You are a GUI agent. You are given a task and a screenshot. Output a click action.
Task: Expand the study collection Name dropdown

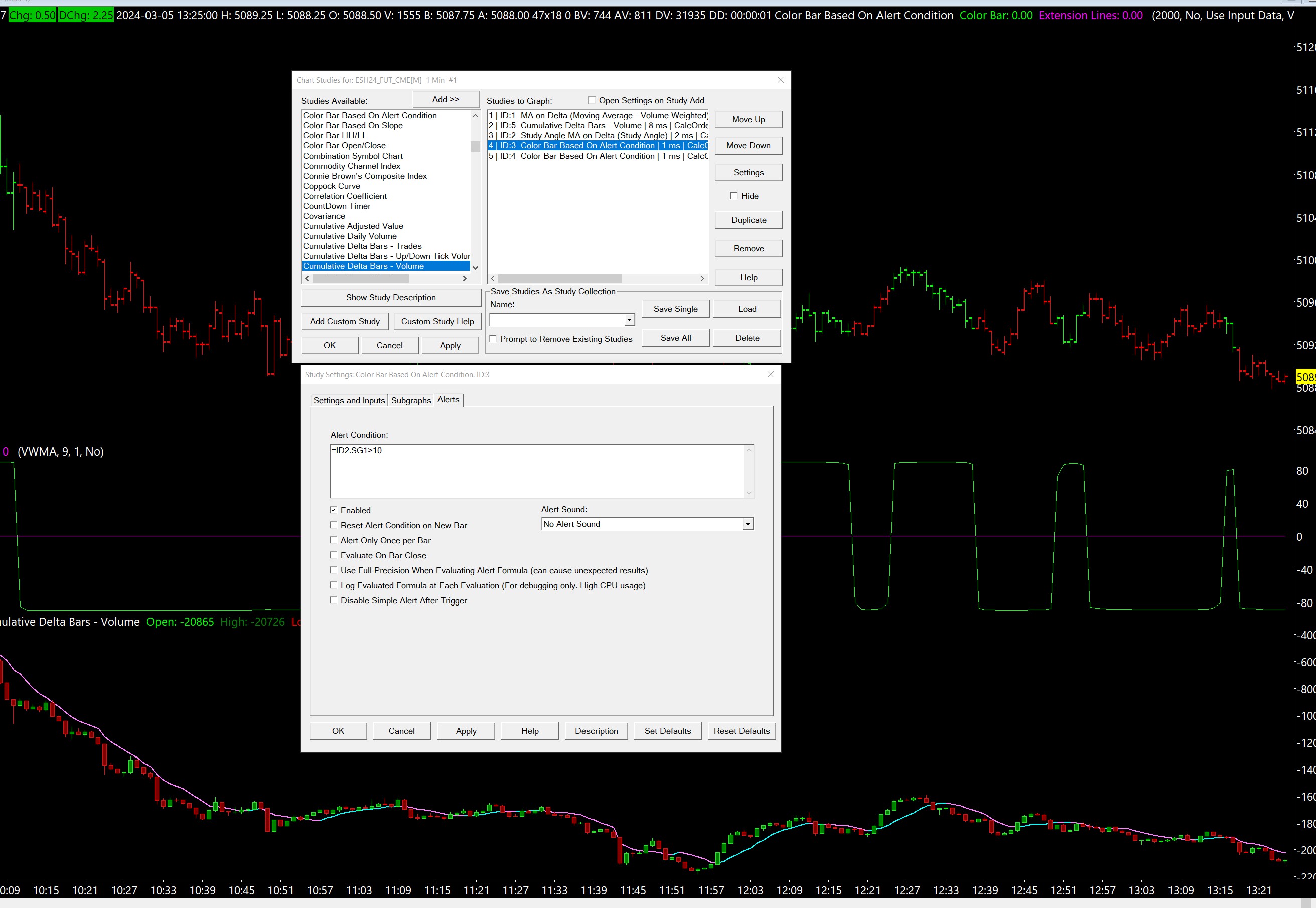(629, 320)
